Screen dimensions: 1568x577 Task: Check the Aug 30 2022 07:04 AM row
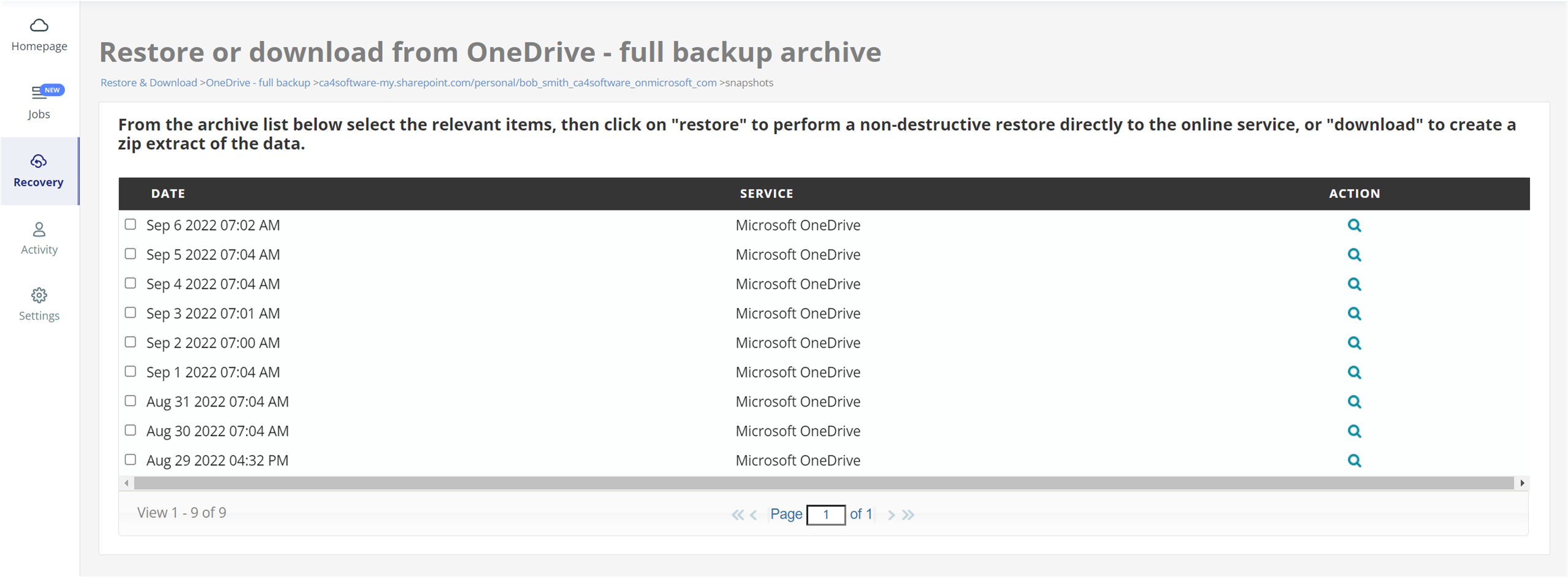pos(130,430)
